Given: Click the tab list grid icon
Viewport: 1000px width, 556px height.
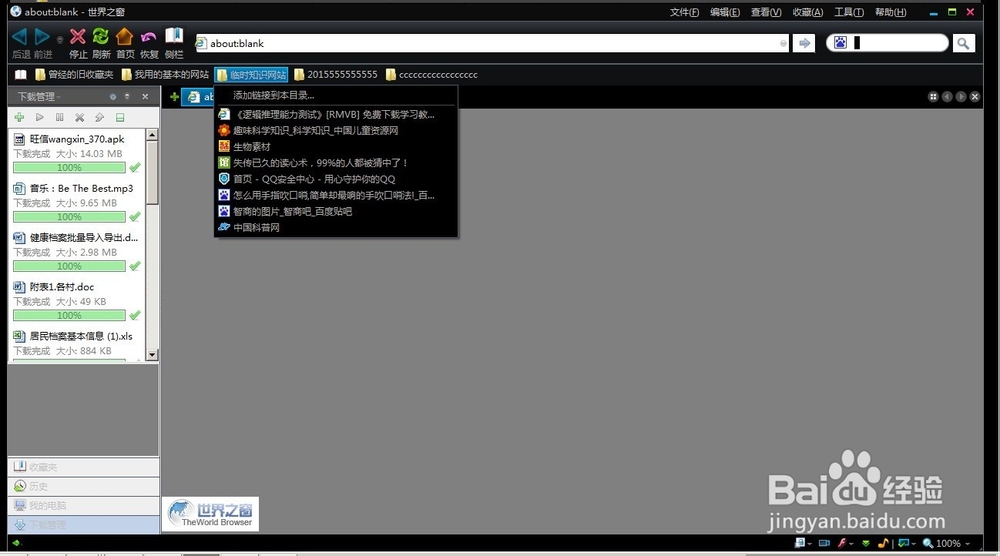Looking at the screenshot, I should click(x=933, y=97).
